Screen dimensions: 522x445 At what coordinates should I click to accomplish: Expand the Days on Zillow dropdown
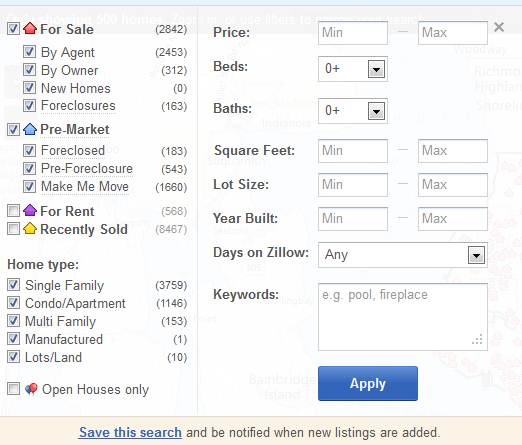coord(476,255)
